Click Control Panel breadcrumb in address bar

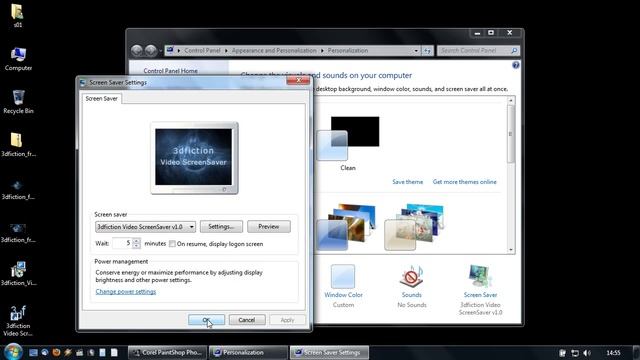coord(202,51)
